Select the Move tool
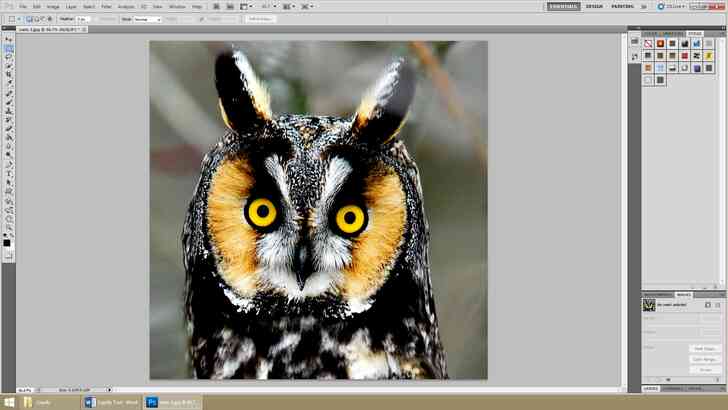The image size is (728, 410). [x=8, y=39]
